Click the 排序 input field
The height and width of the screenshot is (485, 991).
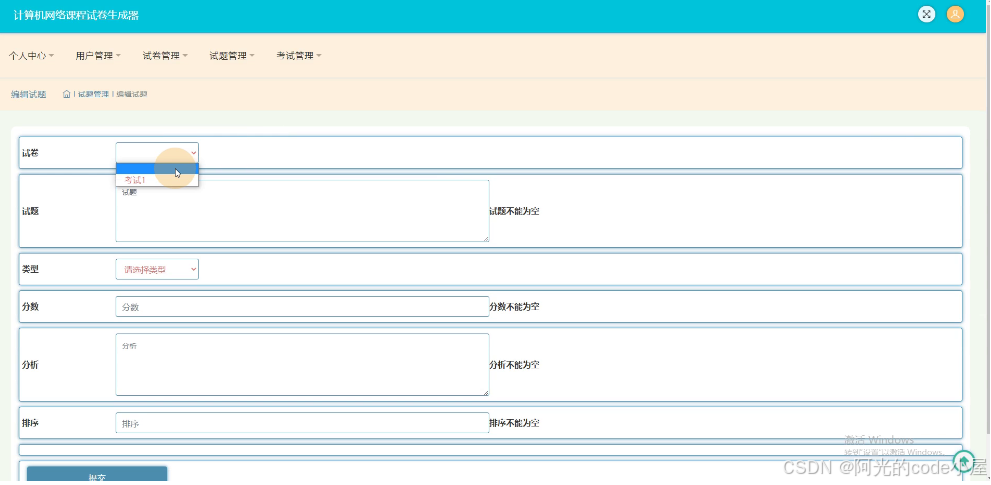click(302, 423)
